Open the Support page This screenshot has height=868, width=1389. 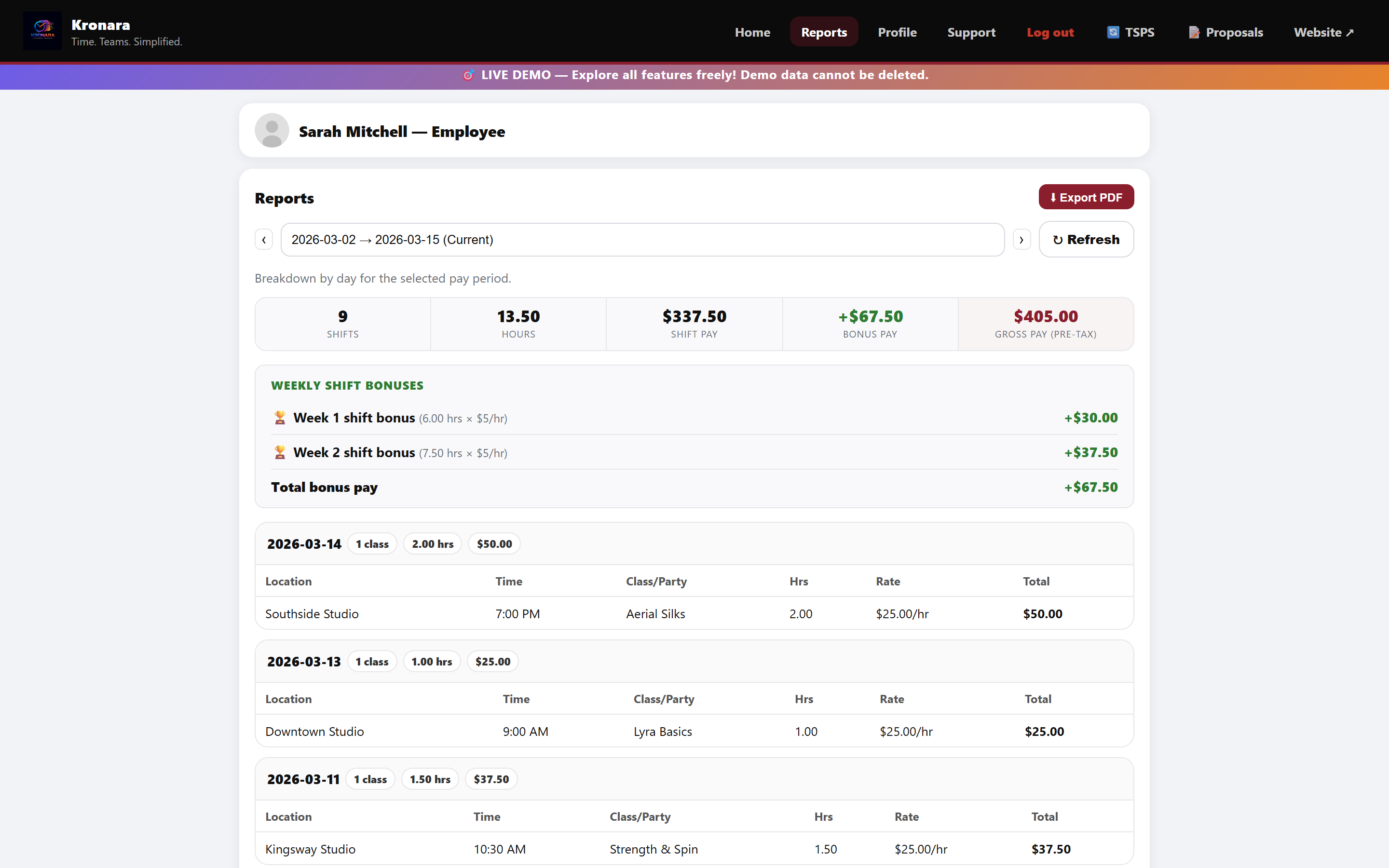point(971,32)
